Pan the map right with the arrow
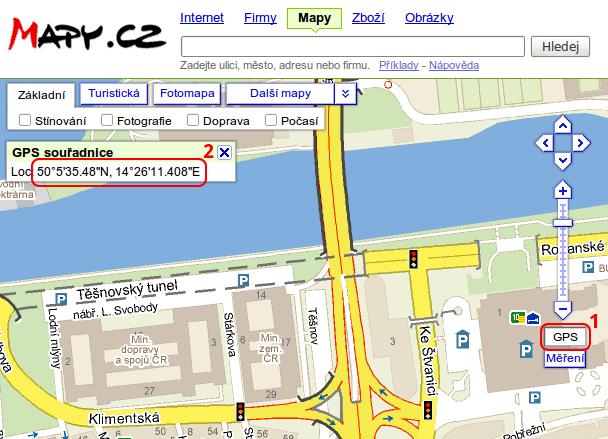The height and width of the screenshot is (439, 608). pyautogui.click(x=581, y=143)
